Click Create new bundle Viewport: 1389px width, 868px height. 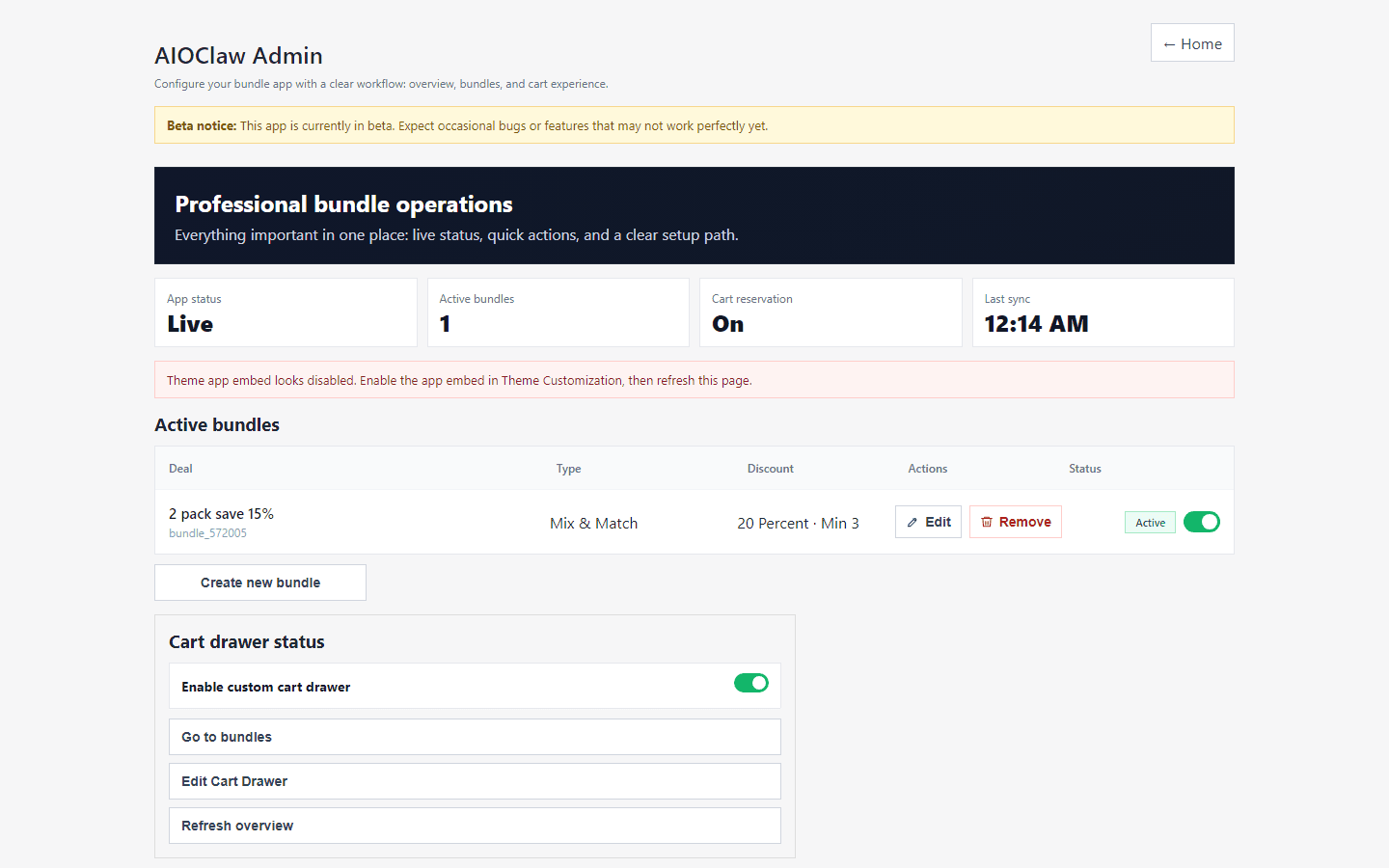260,583
